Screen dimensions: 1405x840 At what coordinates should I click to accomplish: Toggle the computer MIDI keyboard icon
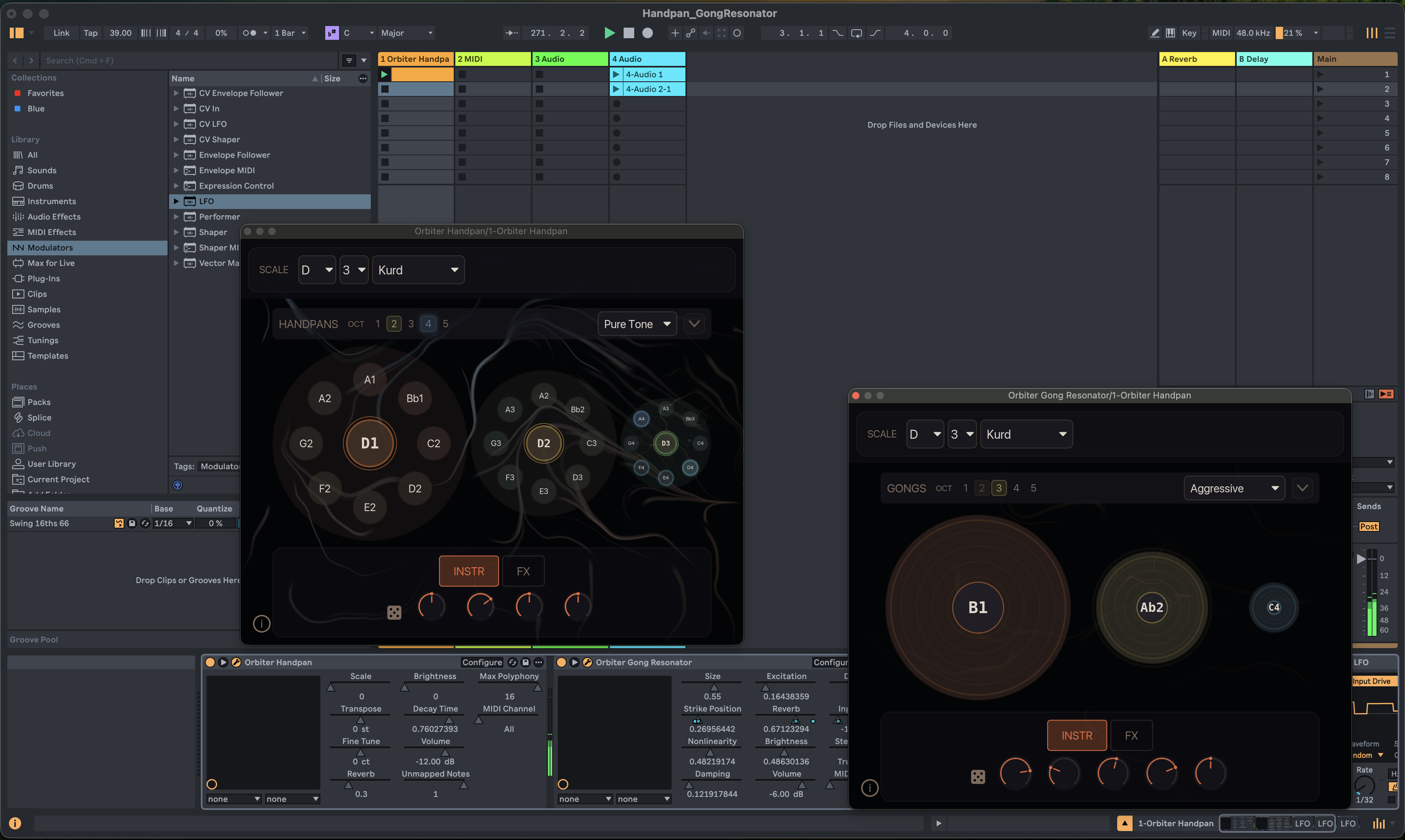point(1170,33)
